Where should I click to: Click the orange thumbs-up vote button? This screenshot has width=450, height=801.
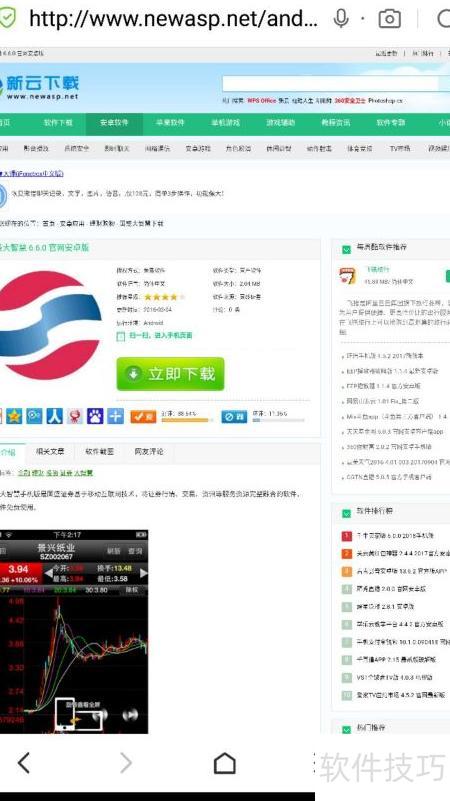[x=143, y=416]
